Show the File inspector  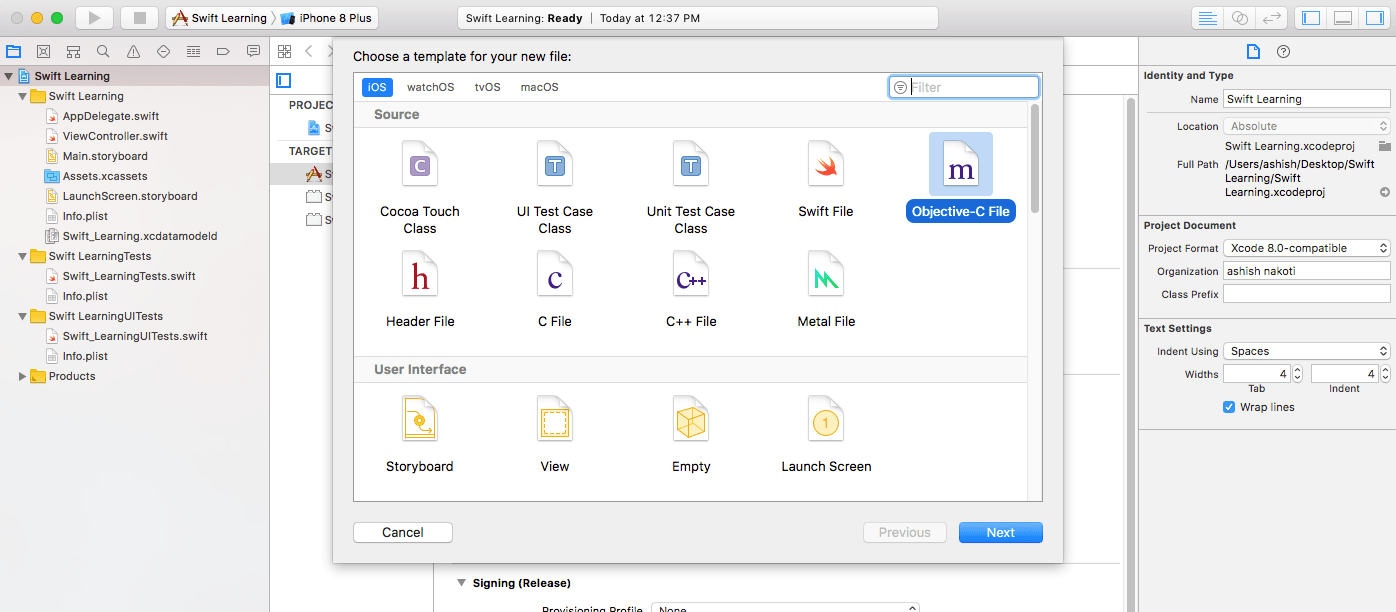[x=1253, y=52]
